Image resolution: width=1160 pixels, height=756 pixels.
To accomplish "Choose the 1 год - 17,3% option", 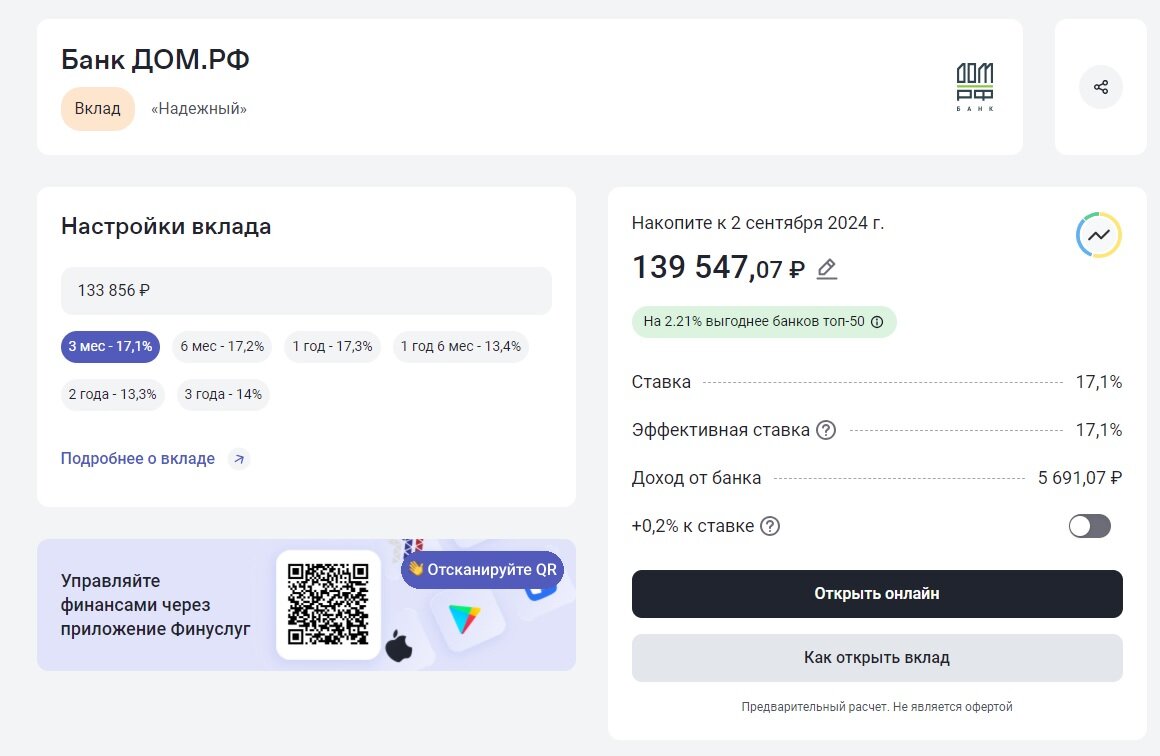I will coord(332,347).
